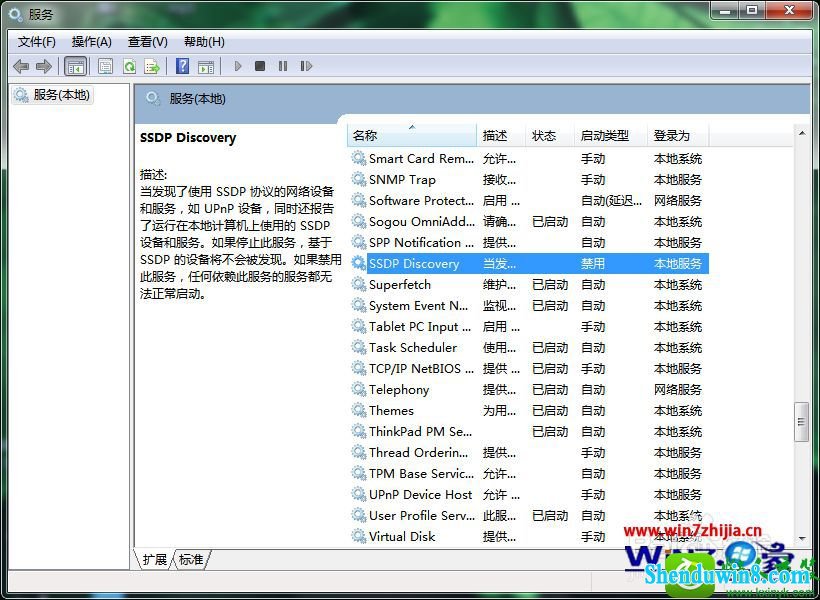Click the gear icon beside Task Scheduler
Viewport: 820px width, 600px height.
click(x=359, y=347)
